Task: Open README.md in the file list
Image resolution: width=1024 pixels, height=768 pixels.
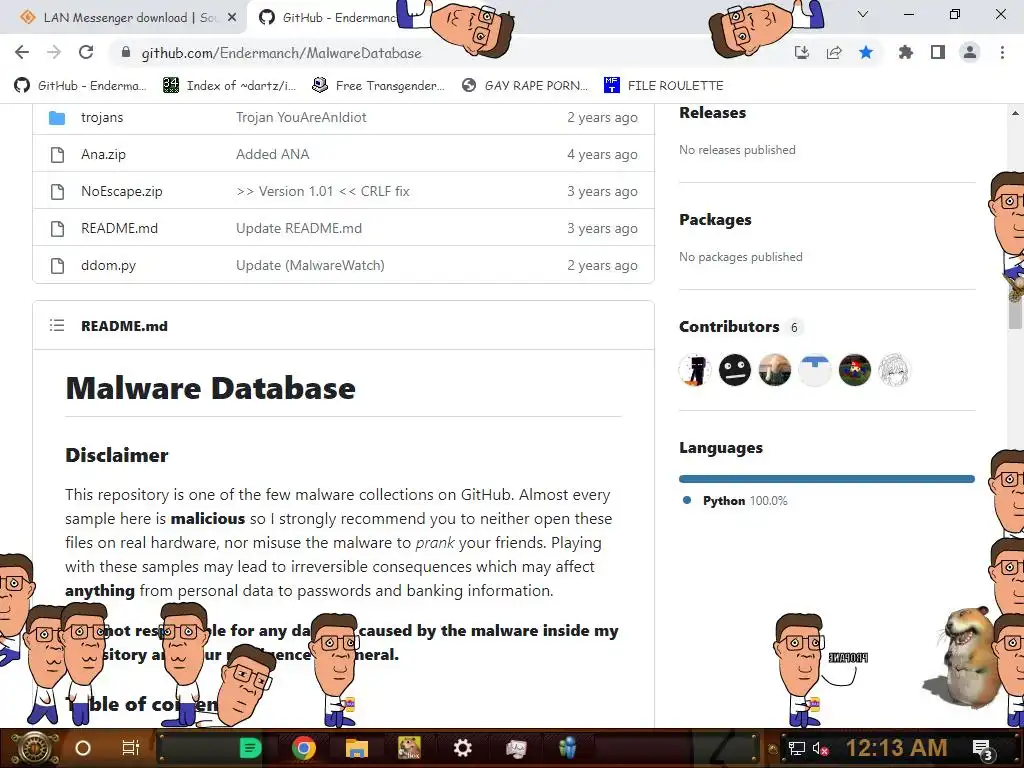Action: point(120,229)
